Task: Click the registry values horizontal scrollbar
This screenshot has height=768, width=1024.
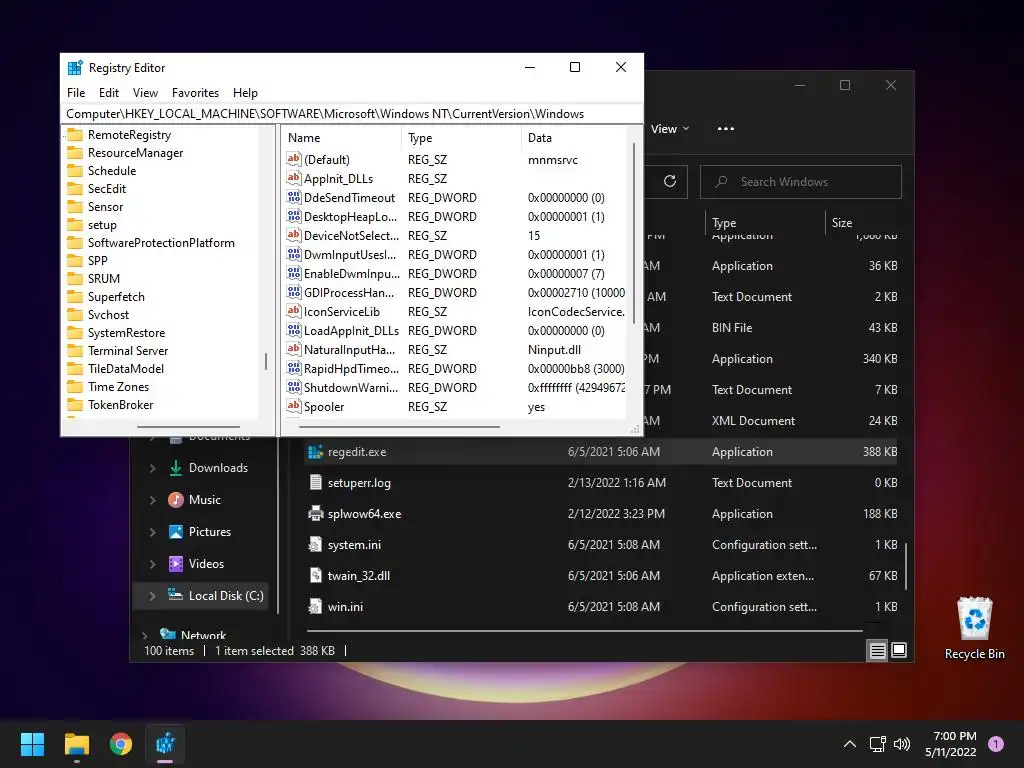Action: (x=400, y=427)
